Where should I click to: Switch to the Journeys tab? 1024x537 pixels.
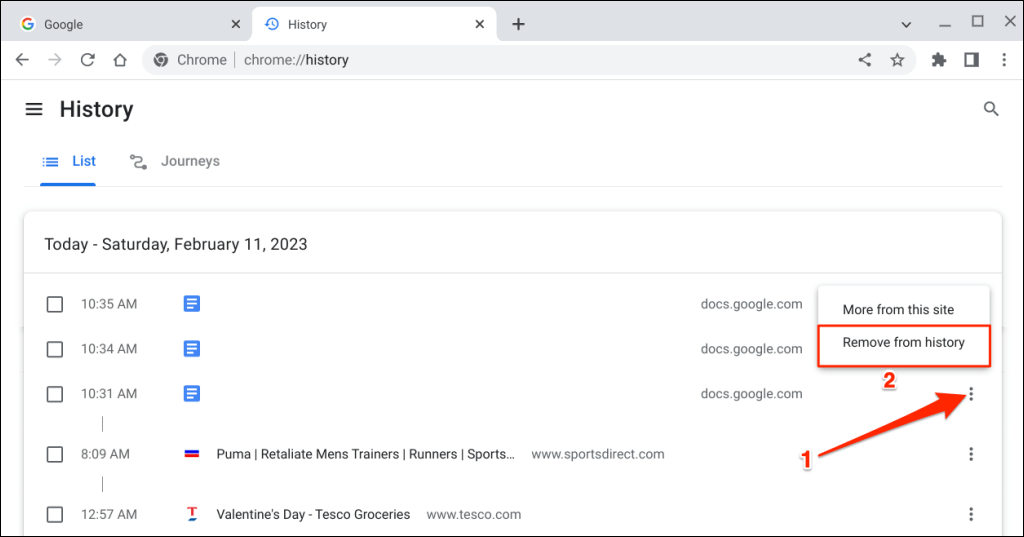coord(175,161)
